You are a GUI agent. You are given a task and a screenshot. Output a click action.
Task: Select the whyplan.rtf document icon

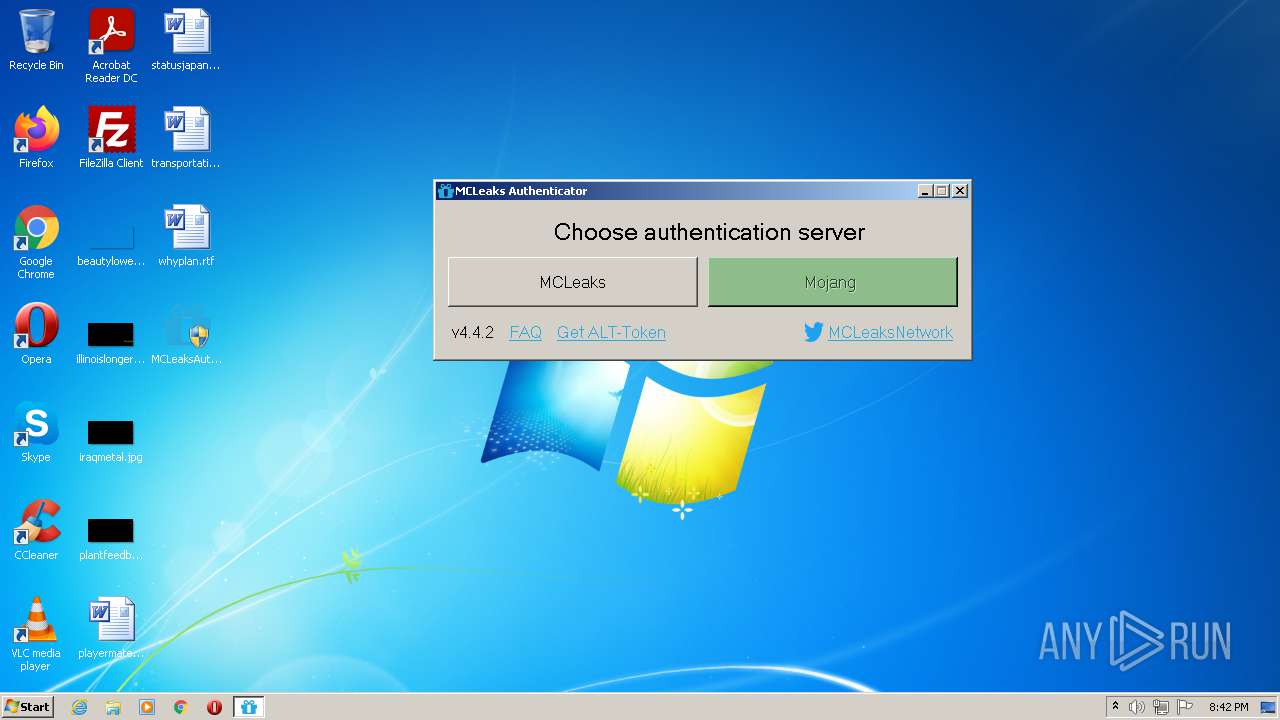click(x=186, y=236)
